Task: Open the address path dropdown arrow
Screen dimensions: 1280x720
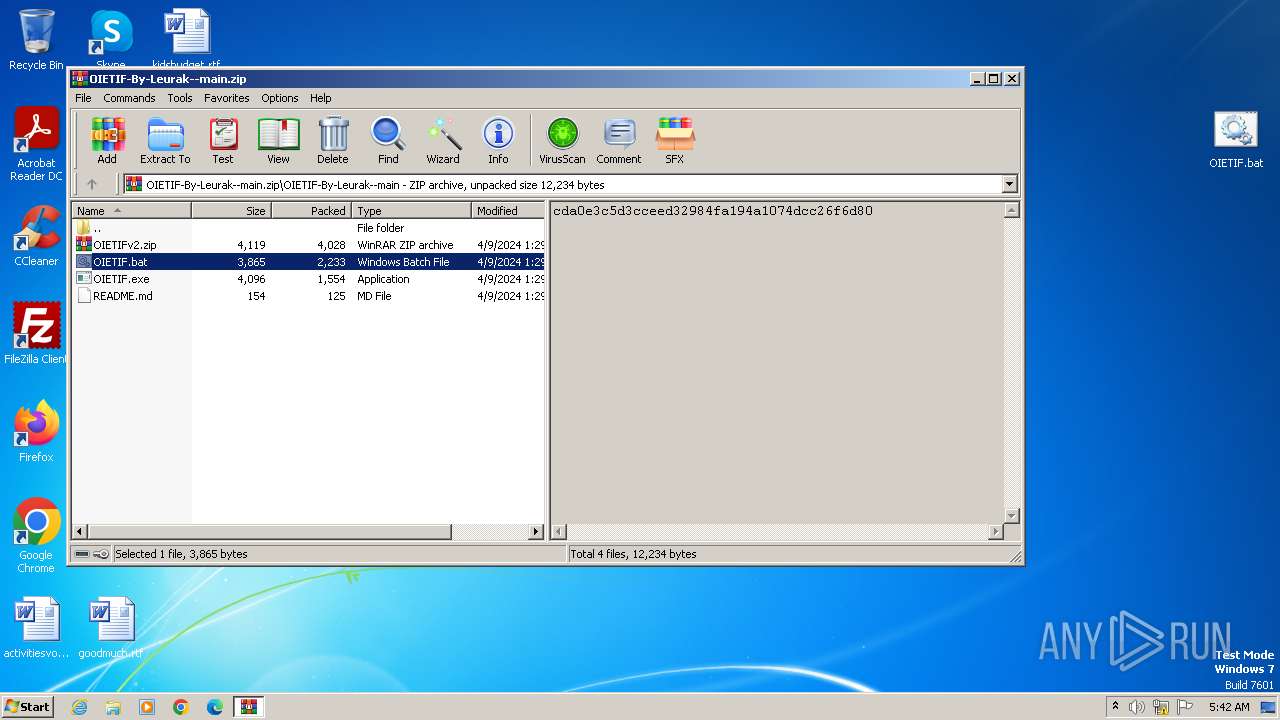Action: point(1009,184)
